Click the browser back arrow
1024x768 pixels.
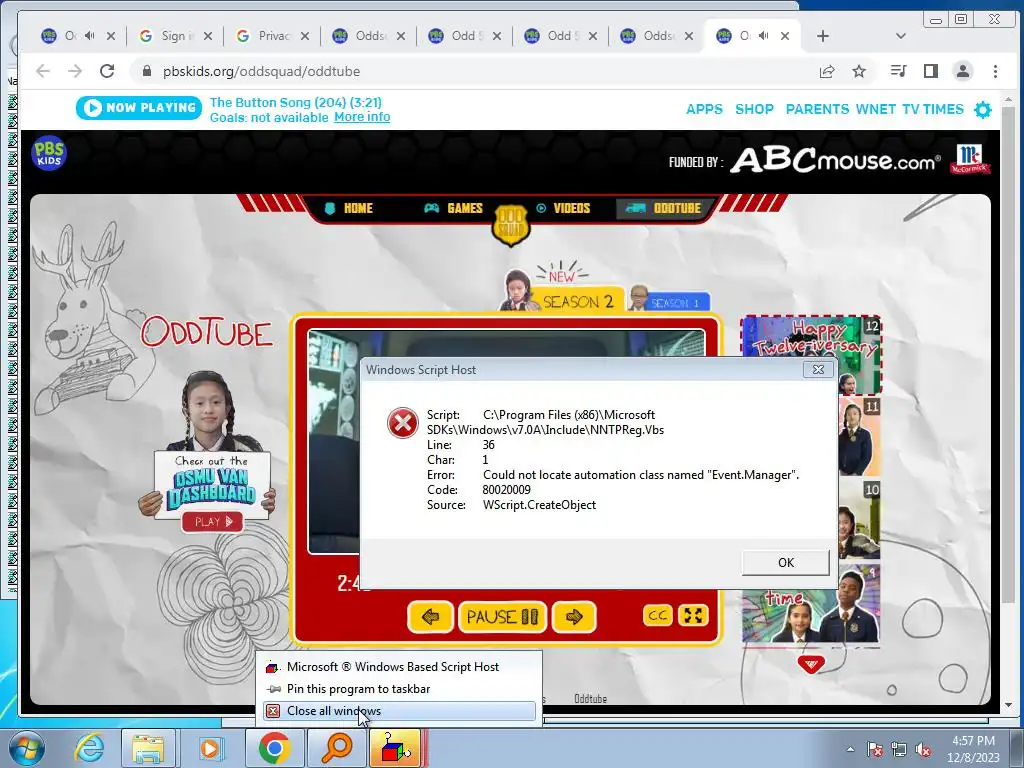[43, 71]
